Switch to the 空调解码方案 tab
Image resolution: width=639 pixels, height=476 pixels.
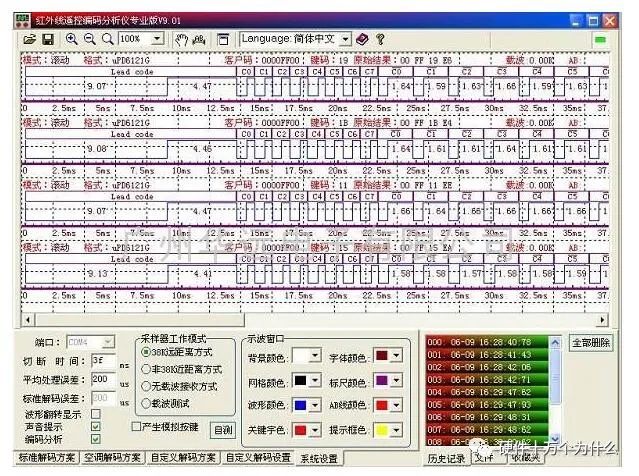(x=112, y=458)
